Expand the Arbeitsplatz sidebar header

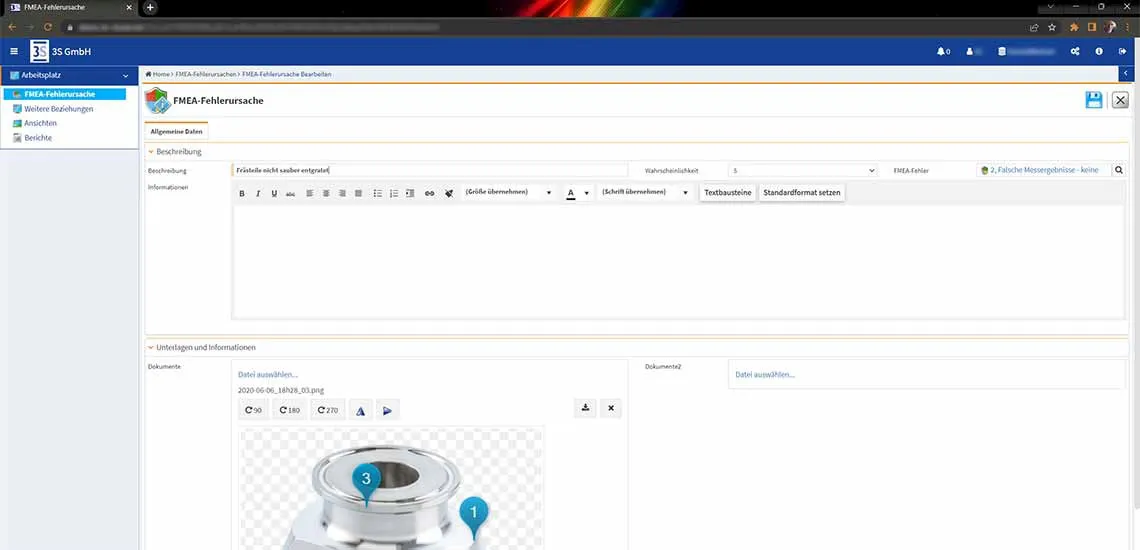pyautogui.click(x=67, y=75)
